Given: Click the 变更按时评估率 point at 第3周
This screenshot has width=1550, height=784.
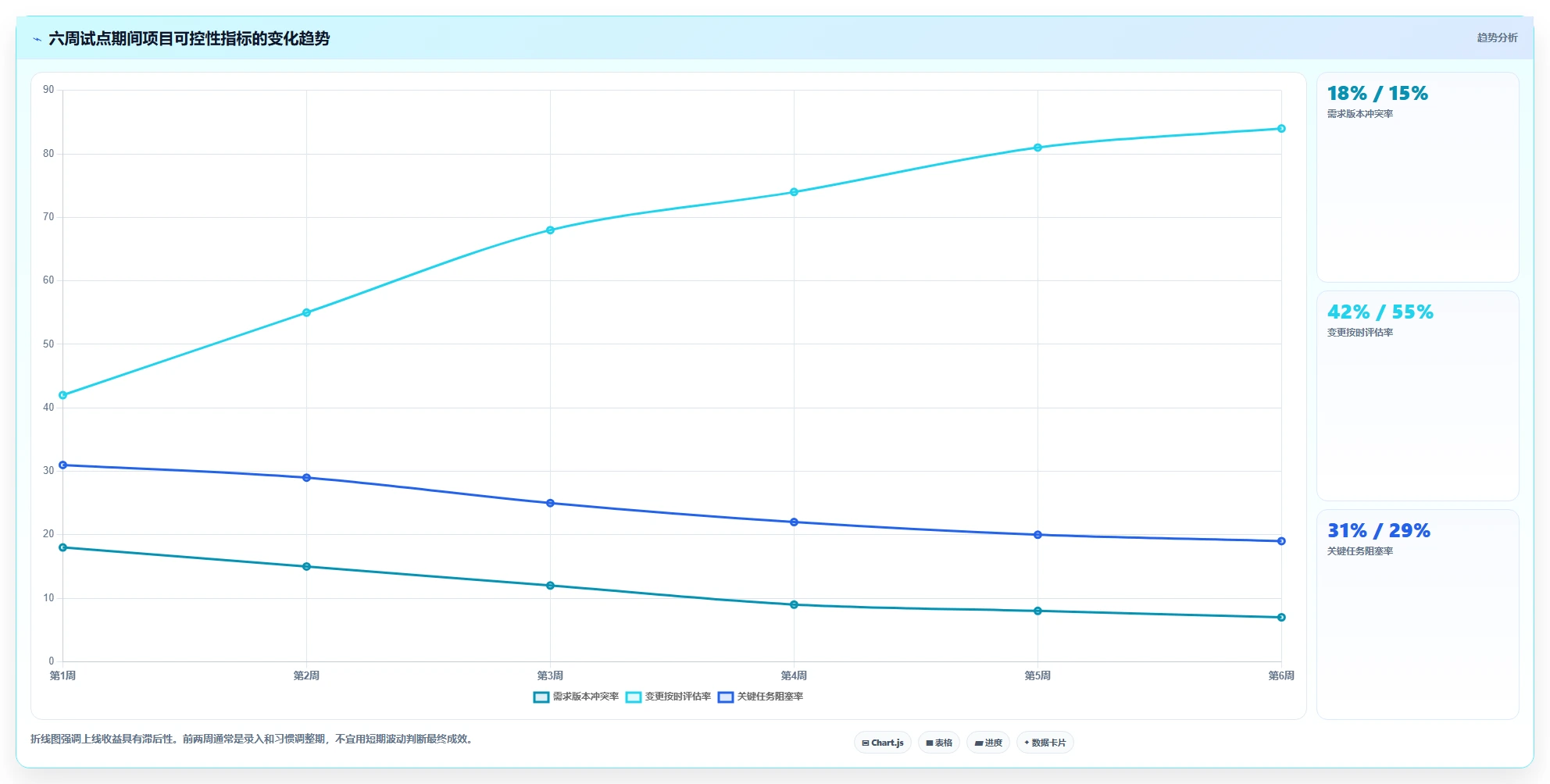Looking at the screenshot, I should click(550, 230).
